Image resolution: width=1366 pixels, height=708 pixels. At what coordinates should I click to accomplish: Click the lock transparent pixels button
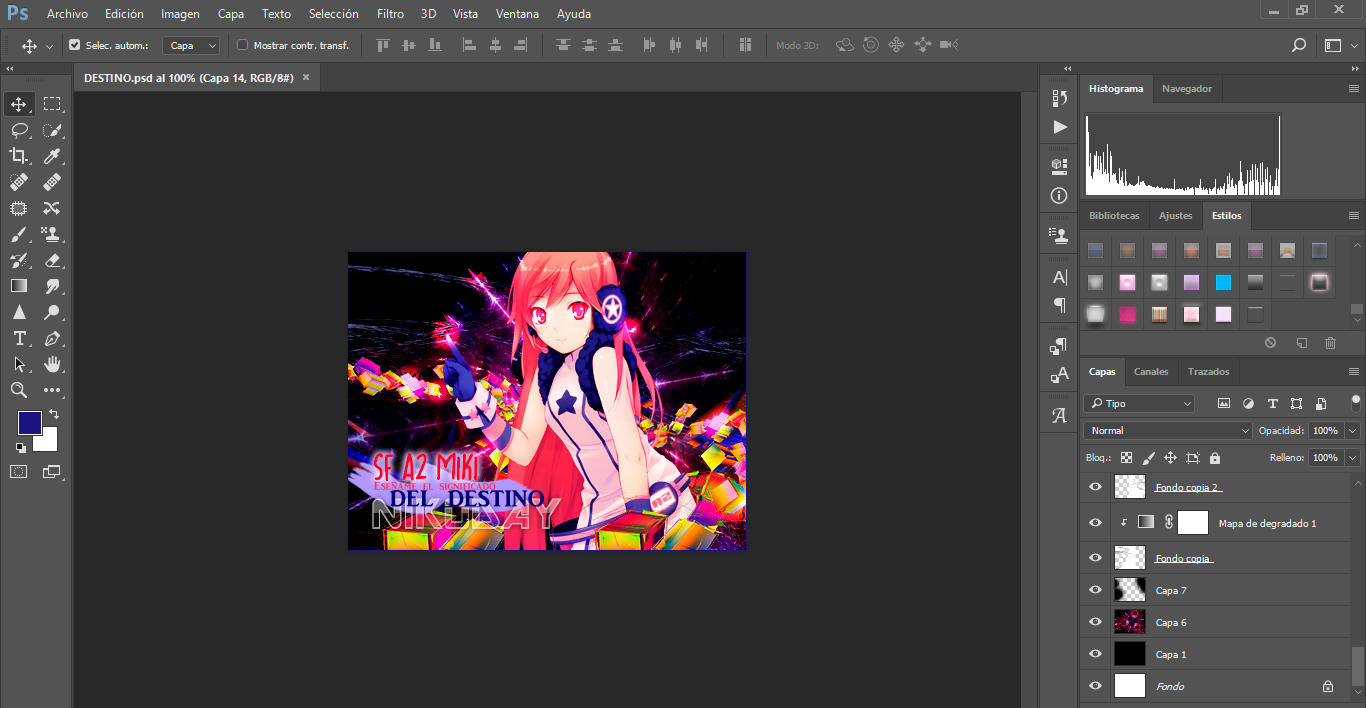point(1126,458)
